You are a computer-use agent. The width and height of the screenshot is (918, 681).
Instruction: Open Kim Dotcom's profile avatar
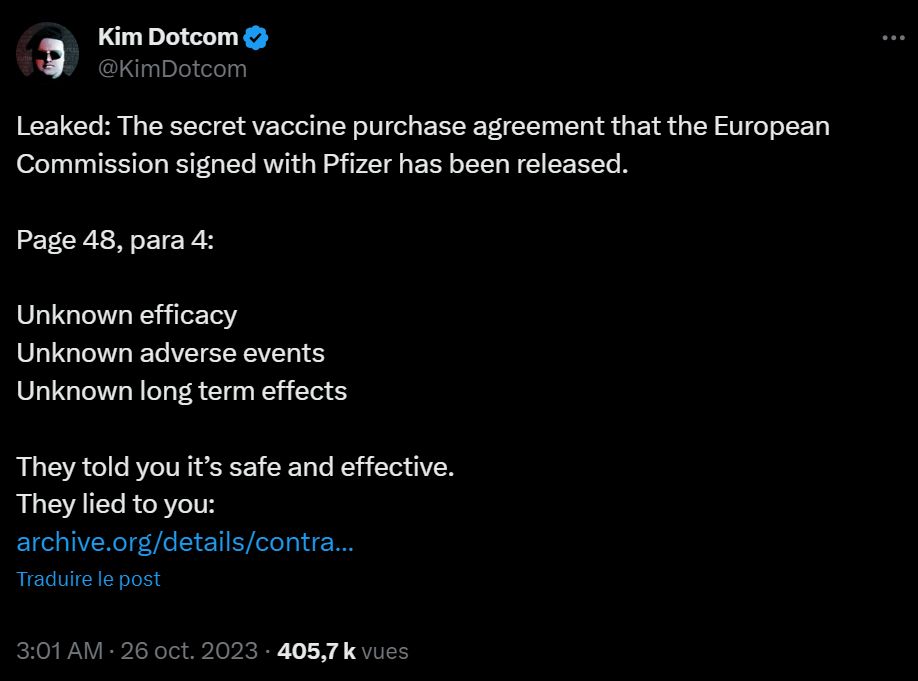point(48,51)
